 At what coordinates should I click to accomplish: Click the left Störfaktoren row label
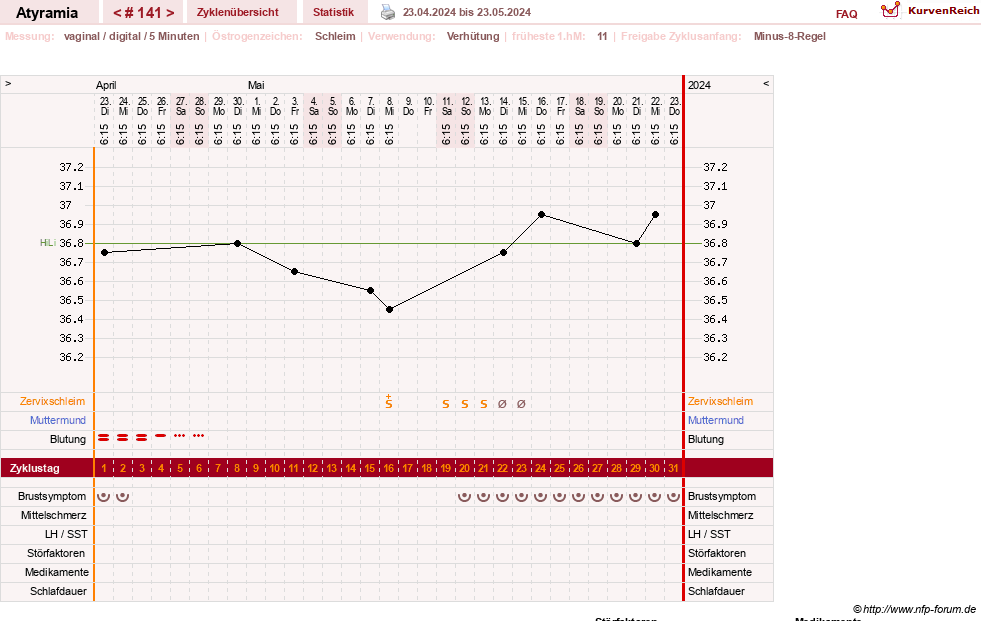click(56, 553)
